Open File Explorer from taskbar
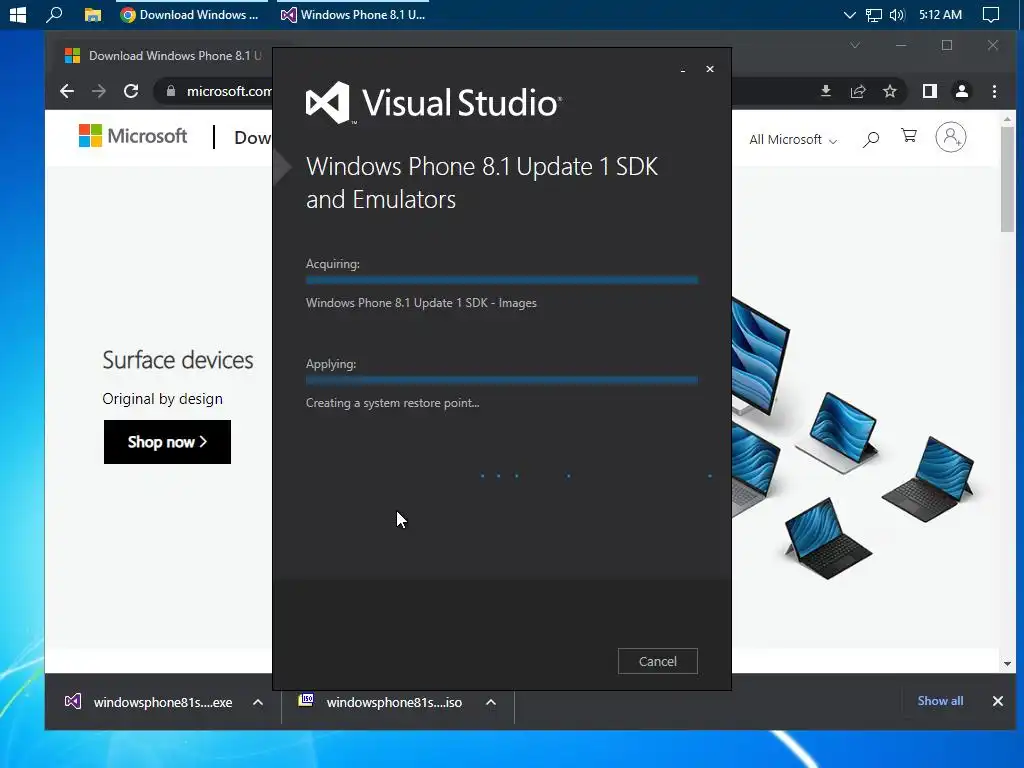This screenshot has height=768, width=1024. [93, 14]
